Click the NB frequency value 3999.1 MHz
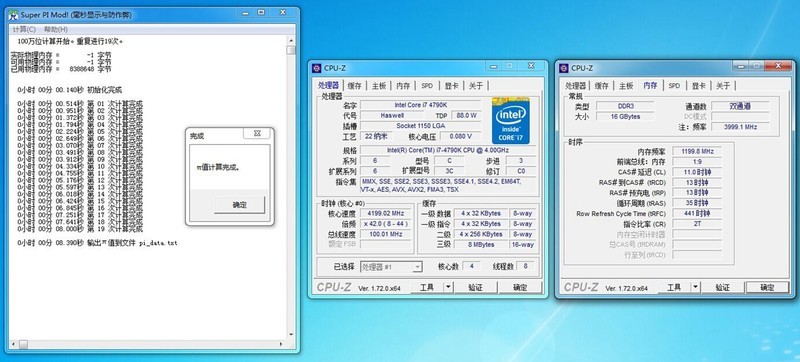Screen dimensions: 800x362 click(740, 127)
